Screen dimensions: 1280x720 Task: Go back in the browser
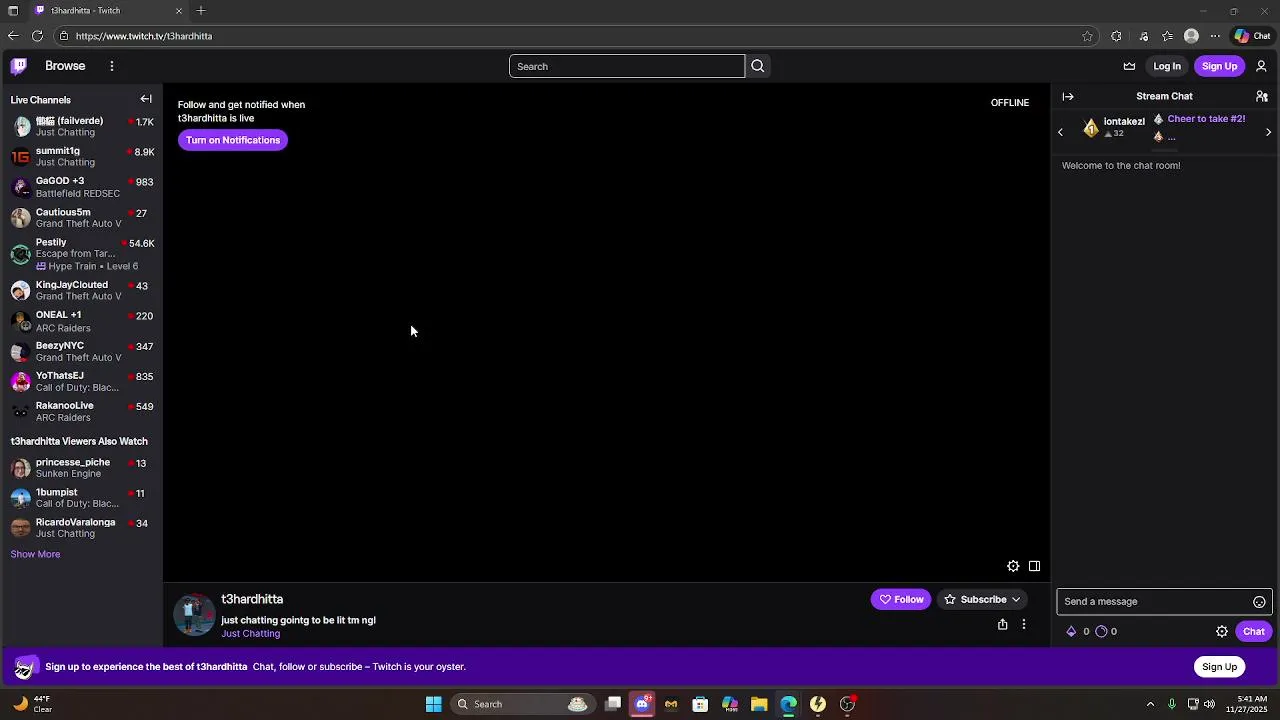click(12, 36)
